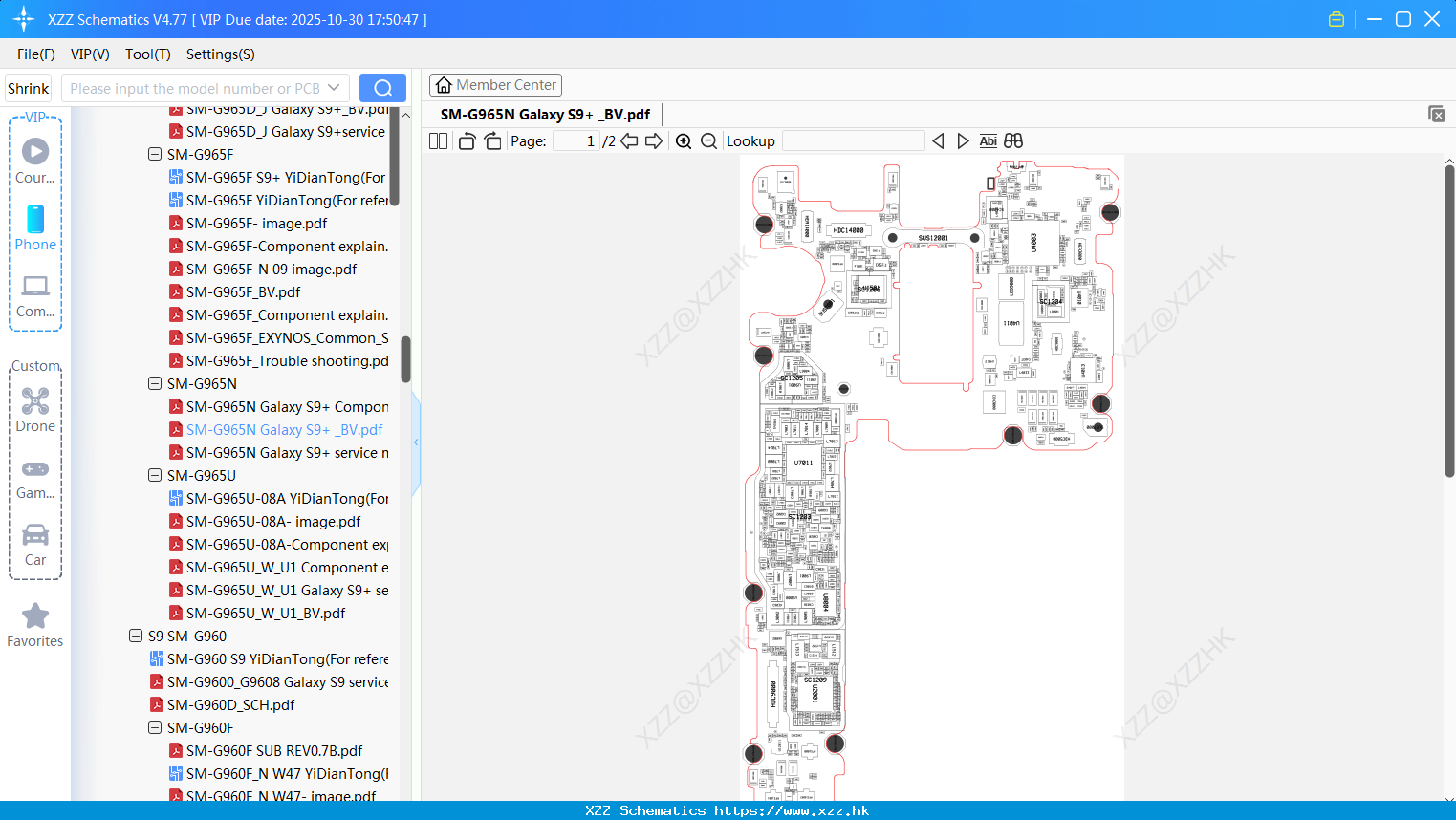The width and height of the screenshot is (1456, 820).
Task: Open SM-G960D_SCH.pdf
Action: point(222,704)
